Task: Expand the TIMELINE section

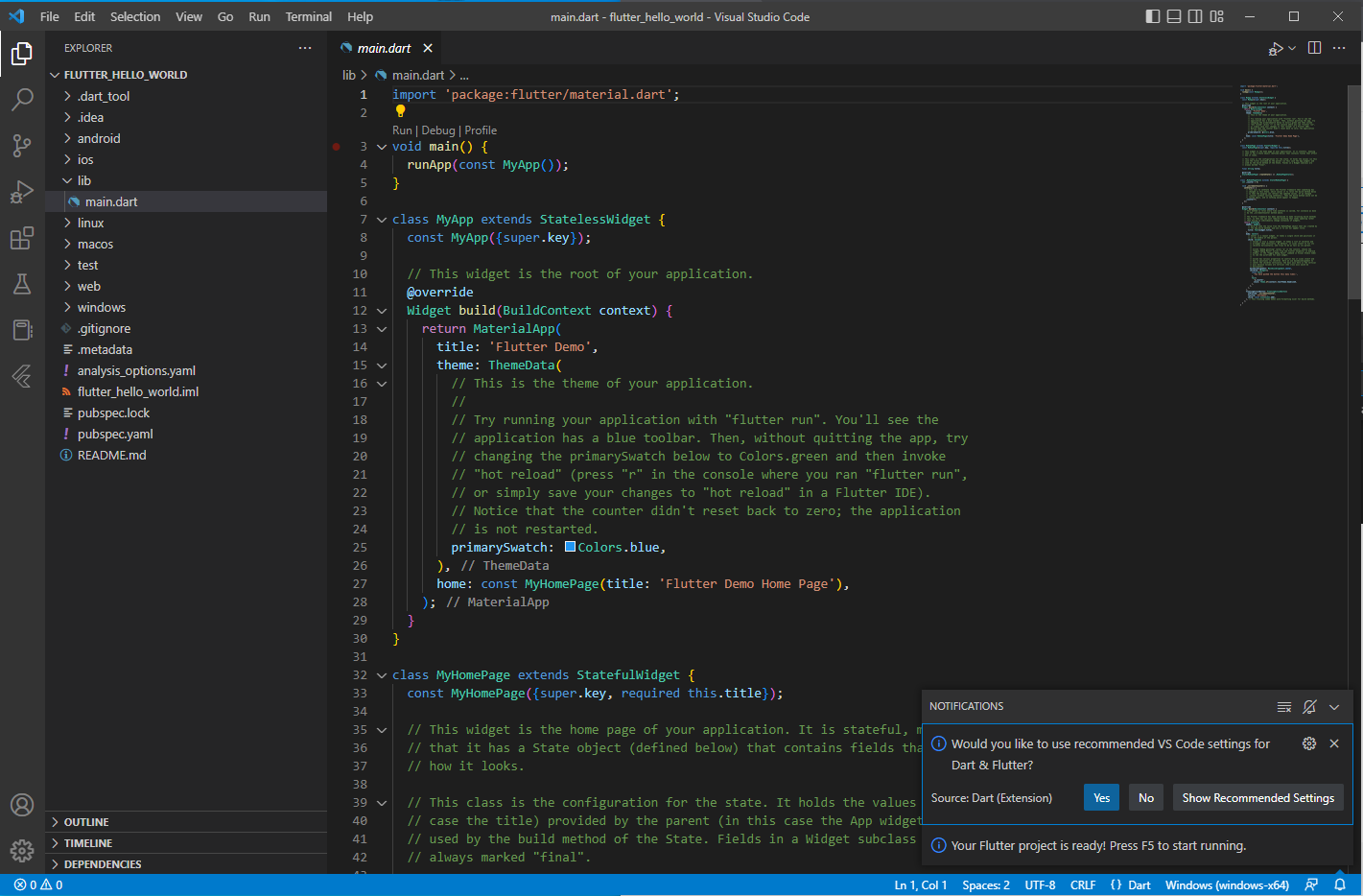Action: coord(186,843)
